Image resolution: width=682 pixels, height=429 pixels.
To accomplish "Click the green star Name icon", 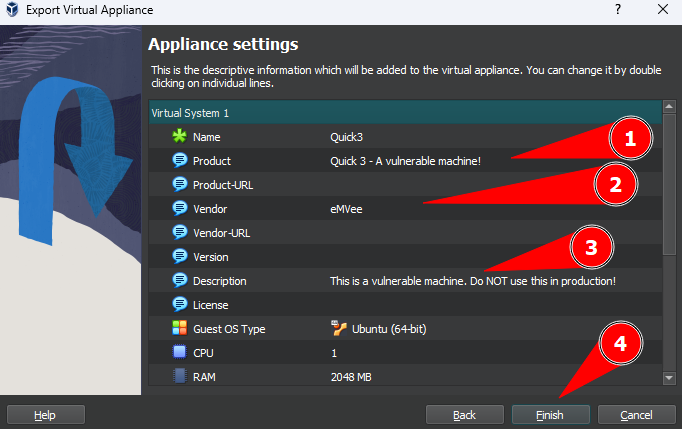I will 180,137.
